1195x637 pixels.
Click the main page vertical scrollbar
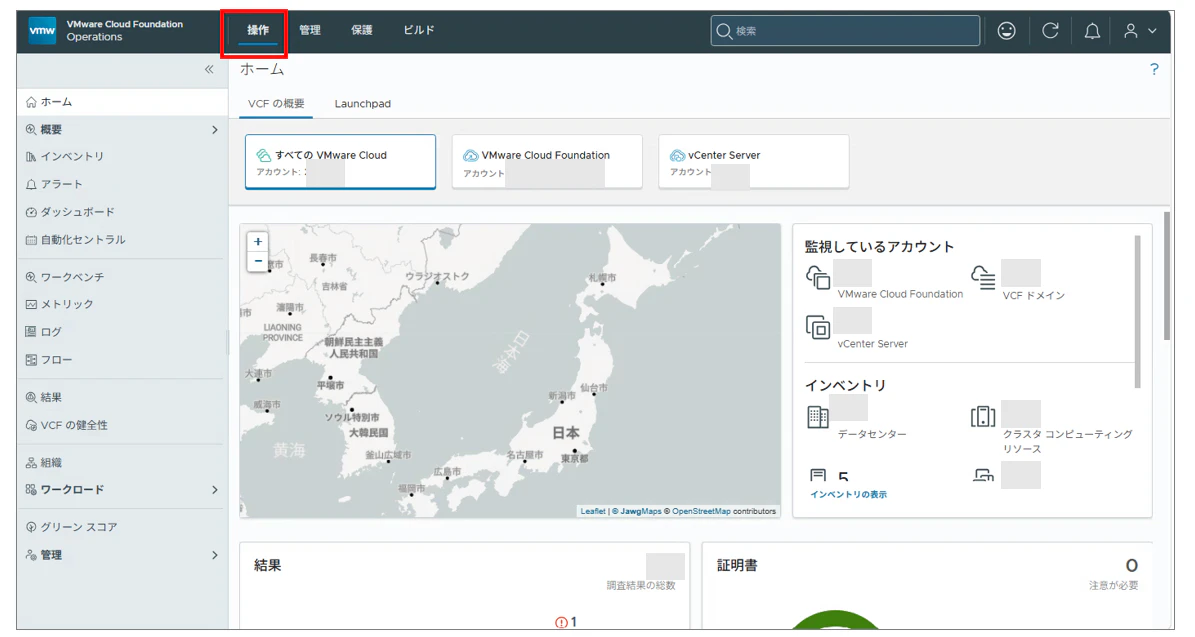(1167, 276)
